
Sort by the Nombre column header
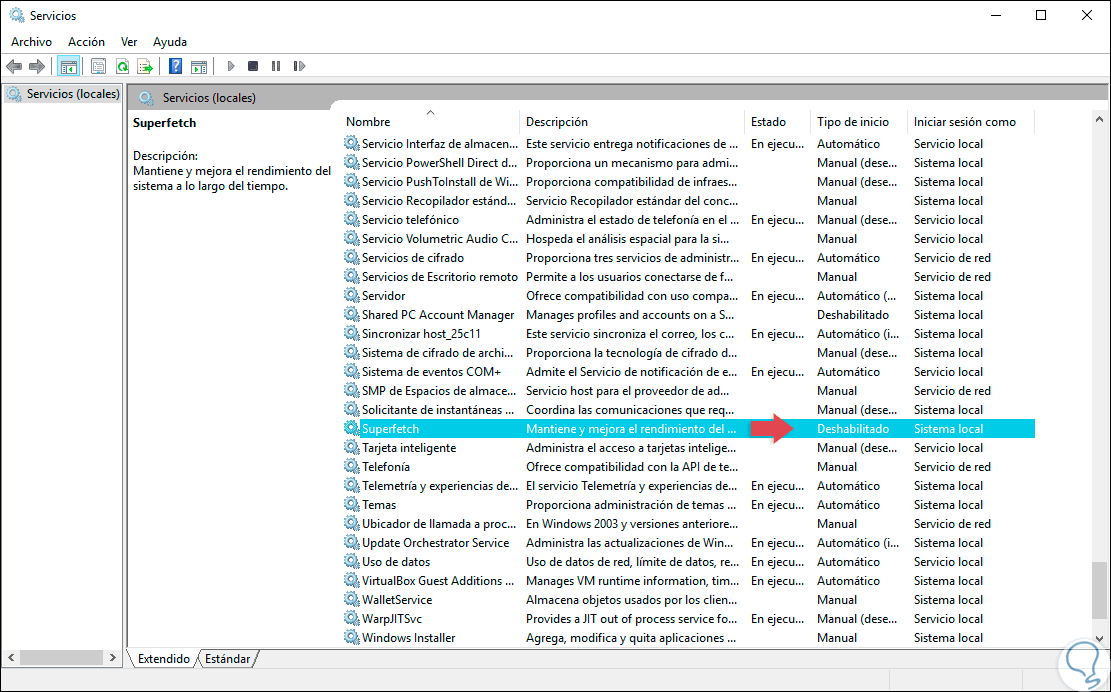click(x=430, y=122)
